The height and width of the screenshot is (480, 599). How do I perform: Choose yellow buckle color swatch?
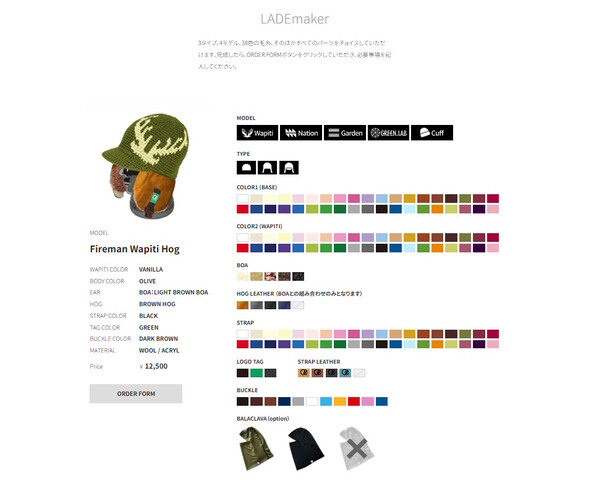340,401
